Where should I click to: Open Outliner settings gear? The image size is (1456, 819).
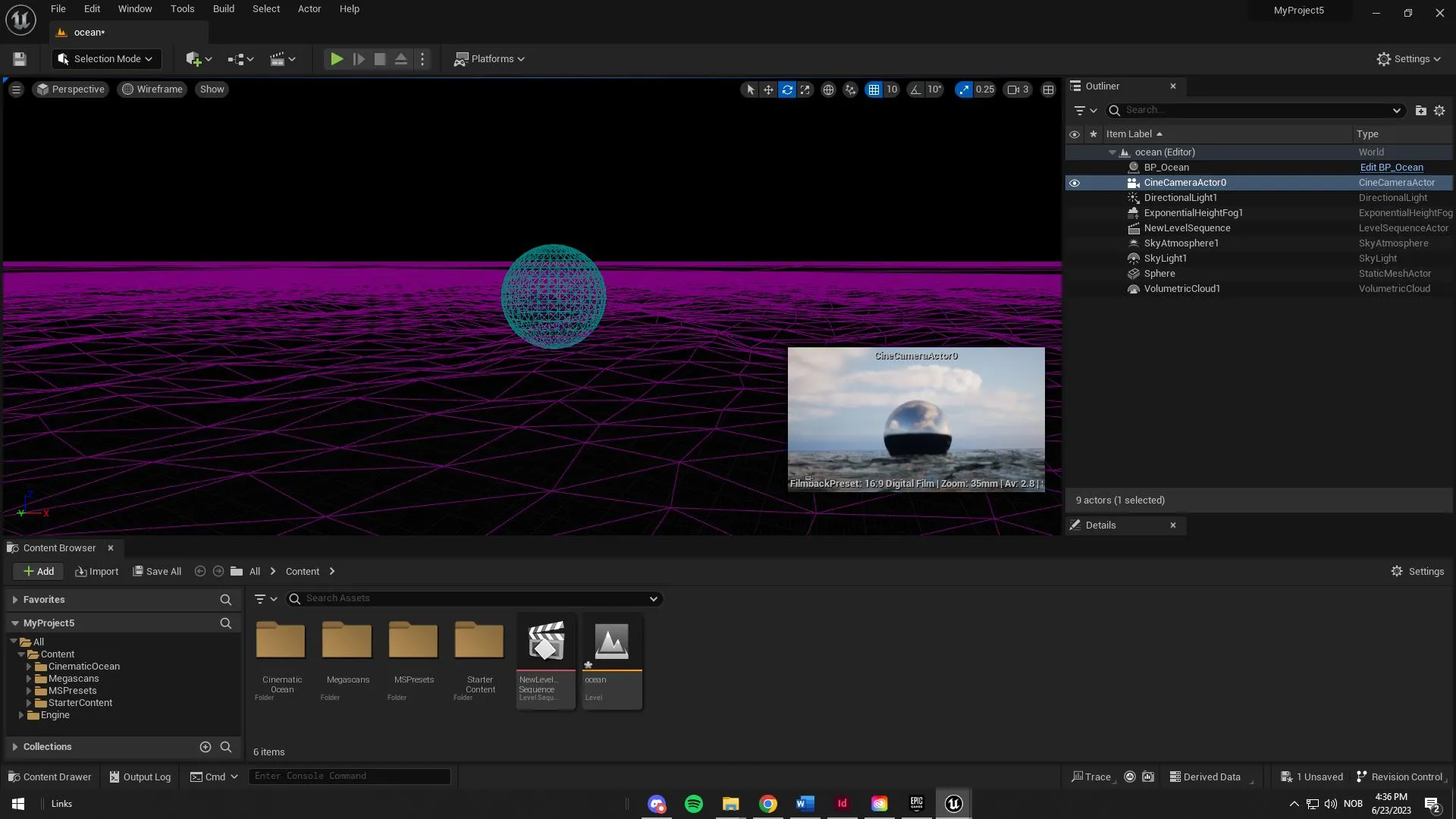point(1439,111)
